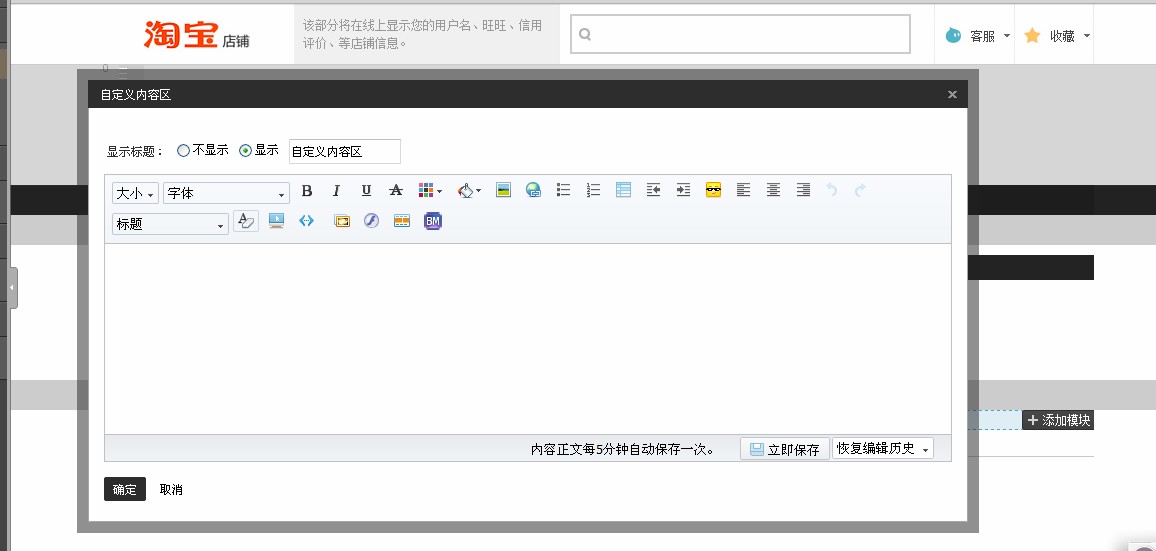Click the title input field 自定义内容区
Screen dimensions: 1156x551
click(345, 151)
